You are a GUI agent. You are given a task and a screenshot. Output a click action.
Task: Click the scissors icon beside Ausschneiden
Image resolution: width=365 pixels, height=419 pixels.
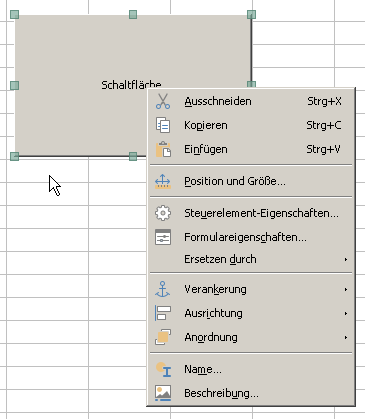pos(163,101)
